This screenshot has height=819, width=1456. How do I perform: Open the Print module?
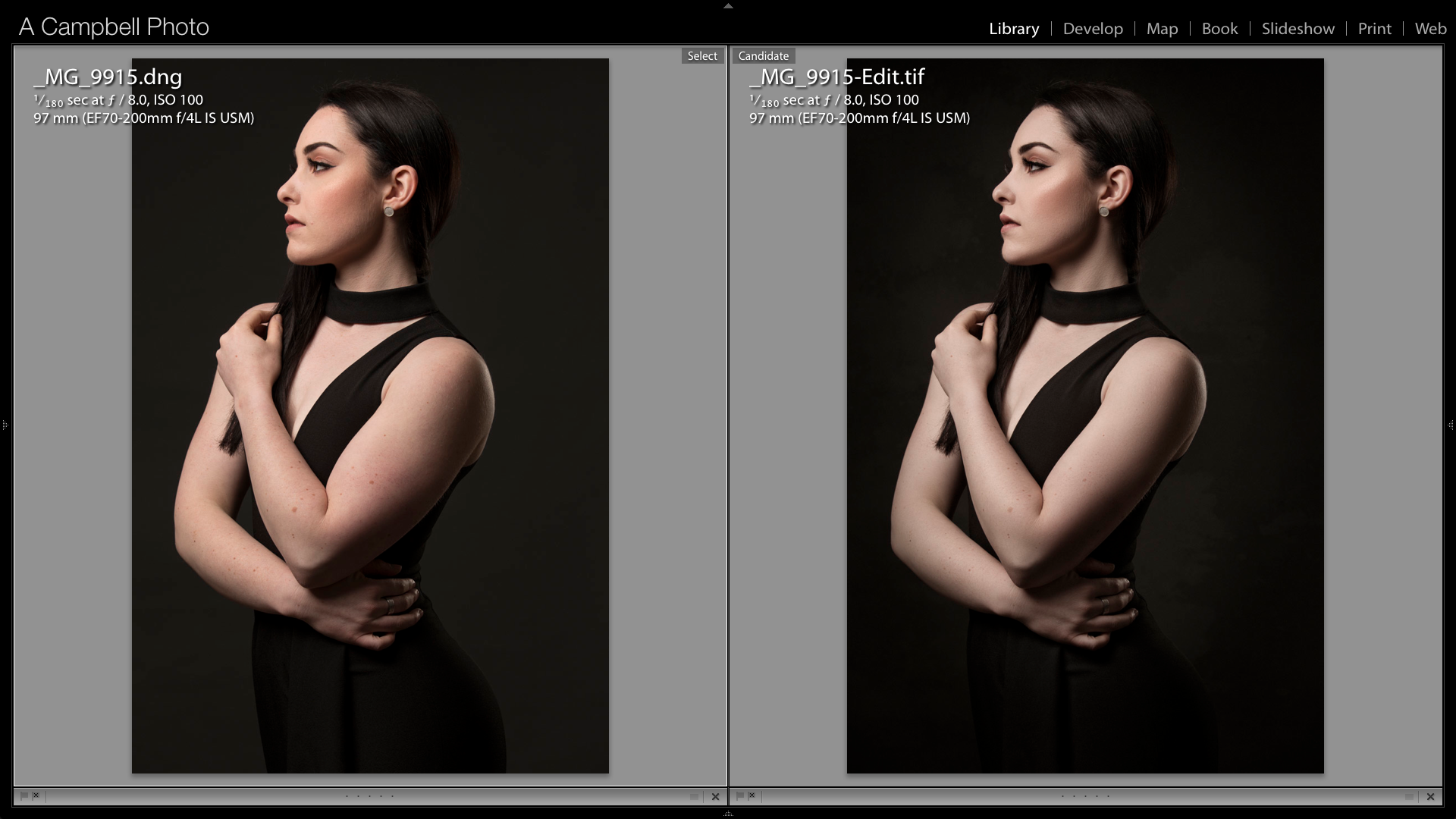(1374, 29)
